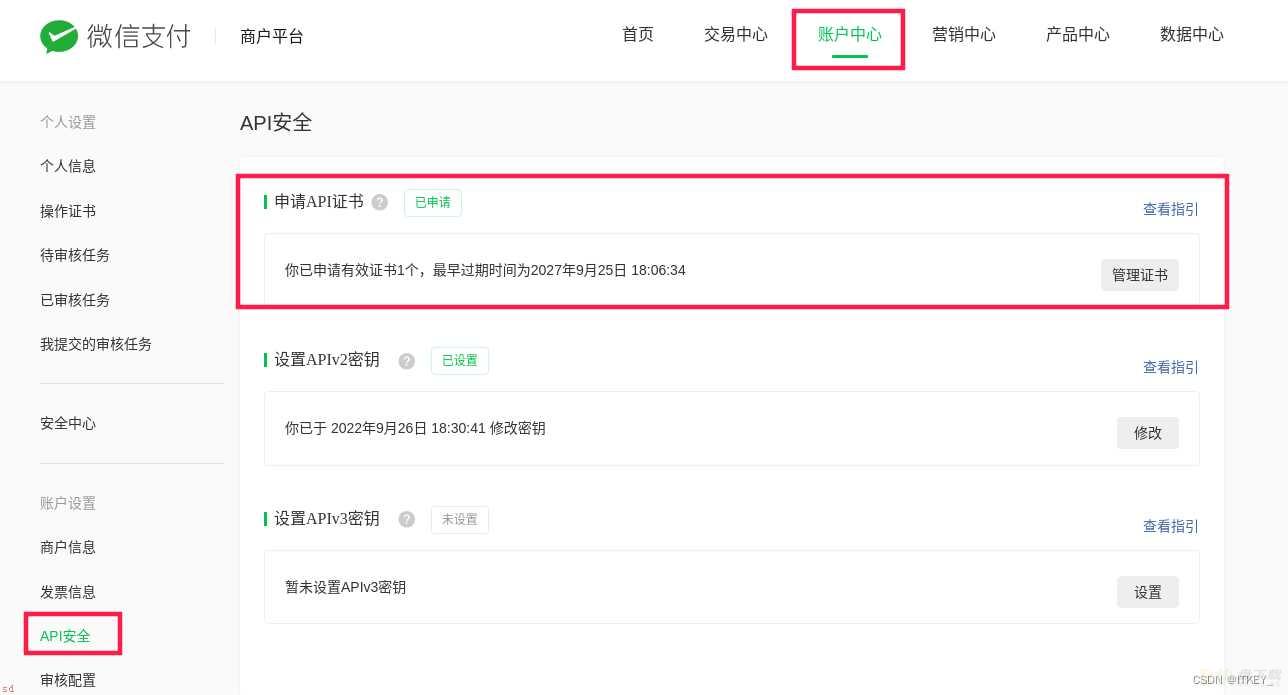The image size is (1288, 695).
Task: Open 数据中心 in top navigation
Action: pos(1192,34)
